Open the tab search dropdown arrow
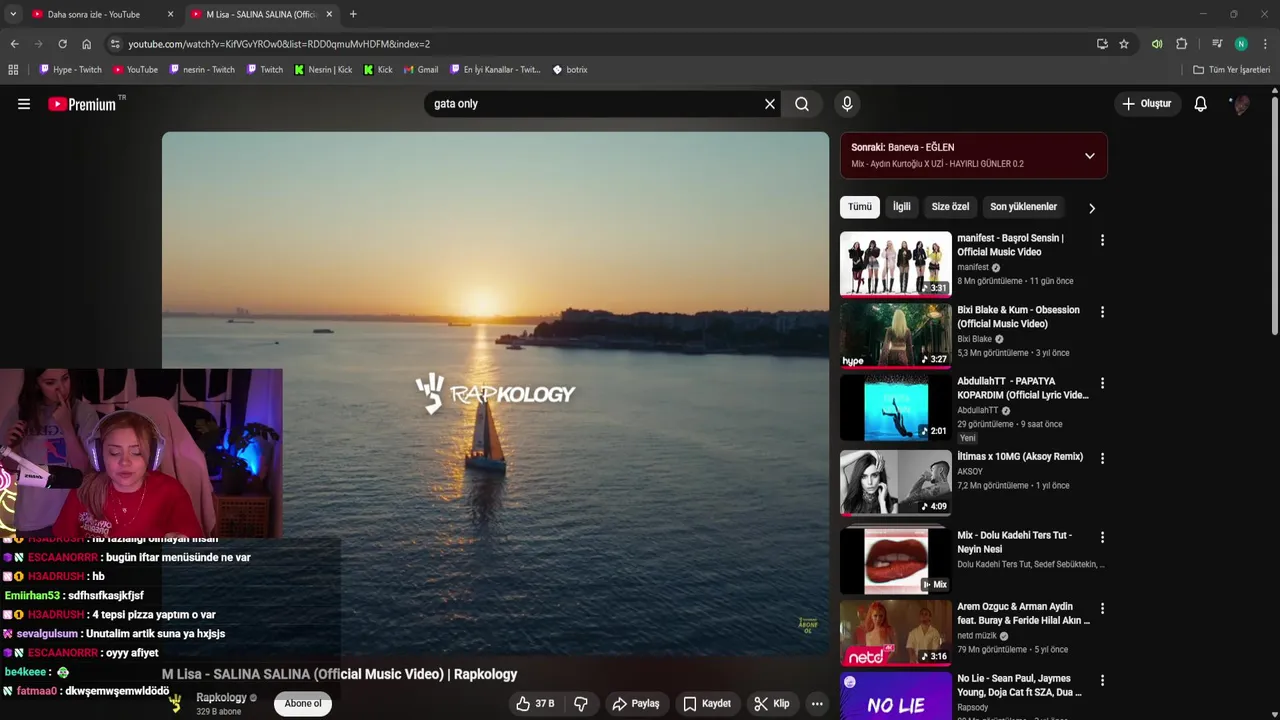Screen dimensions: 1280x720 coord(12,14)
